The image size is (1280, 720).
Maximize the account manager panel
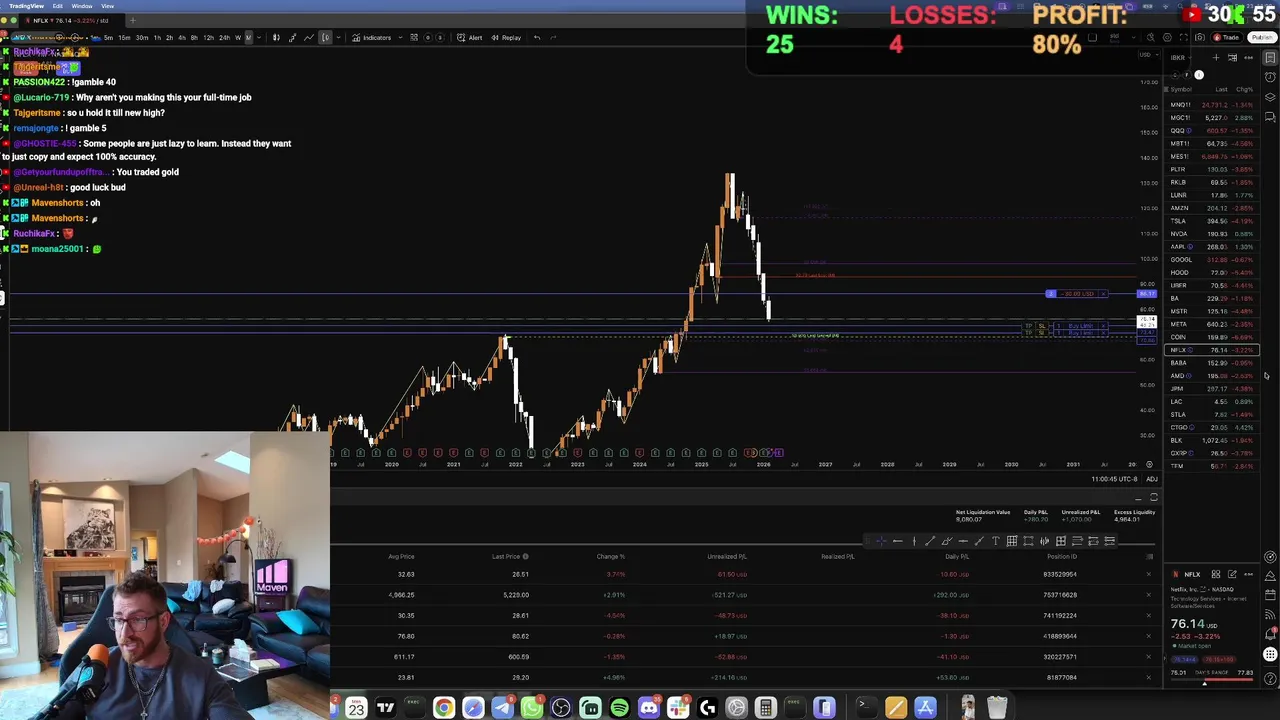point(1154,497)
